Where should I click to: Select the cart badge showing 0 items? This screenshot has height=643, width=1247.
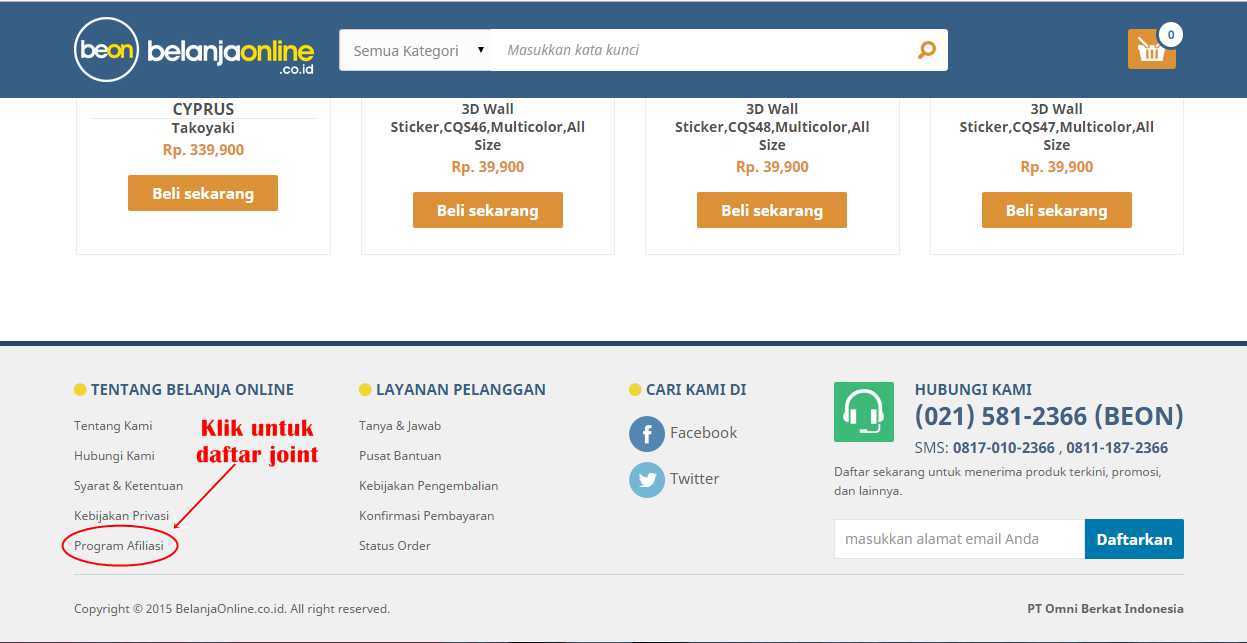pos(1170,33)
